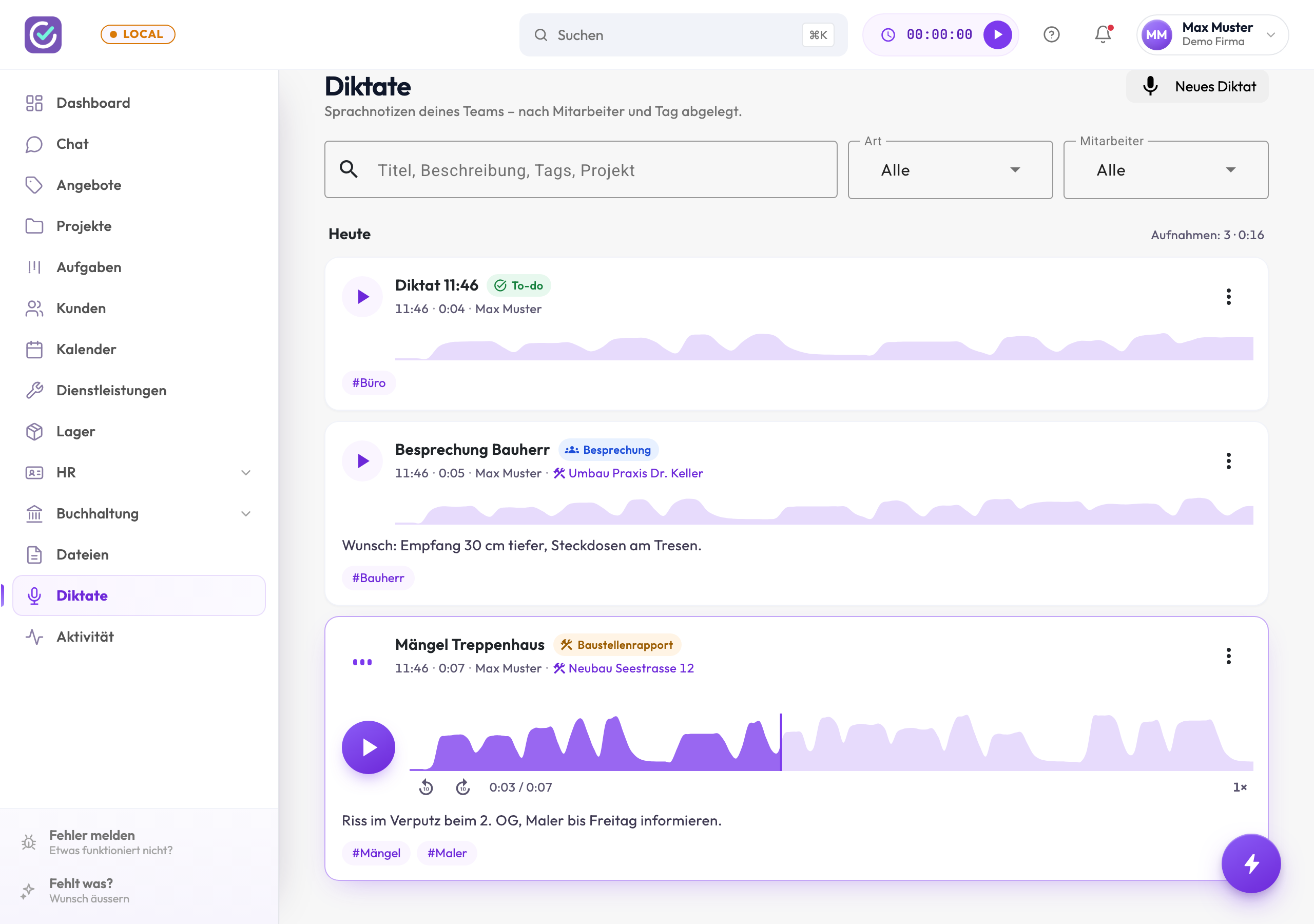Click the large play button of Mängel Treppenhaus
Viewport: 1314px width, 924px height.
369,747
